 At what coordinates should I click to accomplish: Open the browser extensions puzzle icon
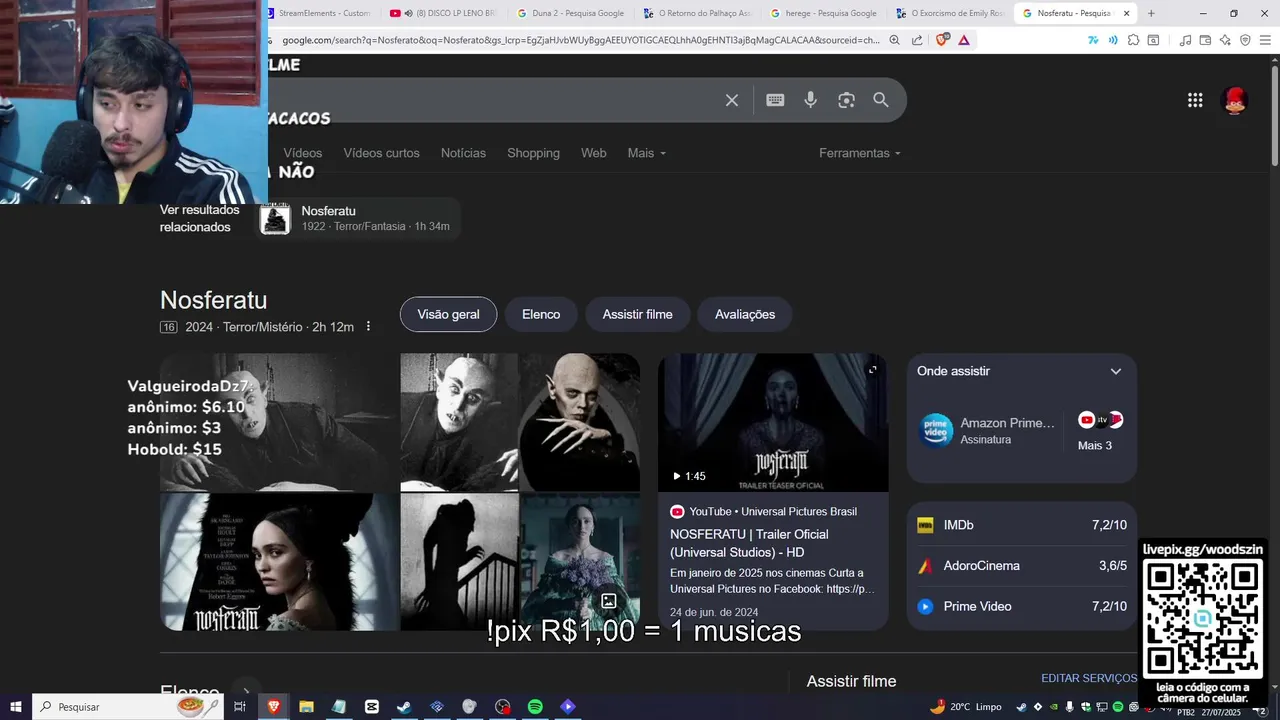[x=1133, y=40]
